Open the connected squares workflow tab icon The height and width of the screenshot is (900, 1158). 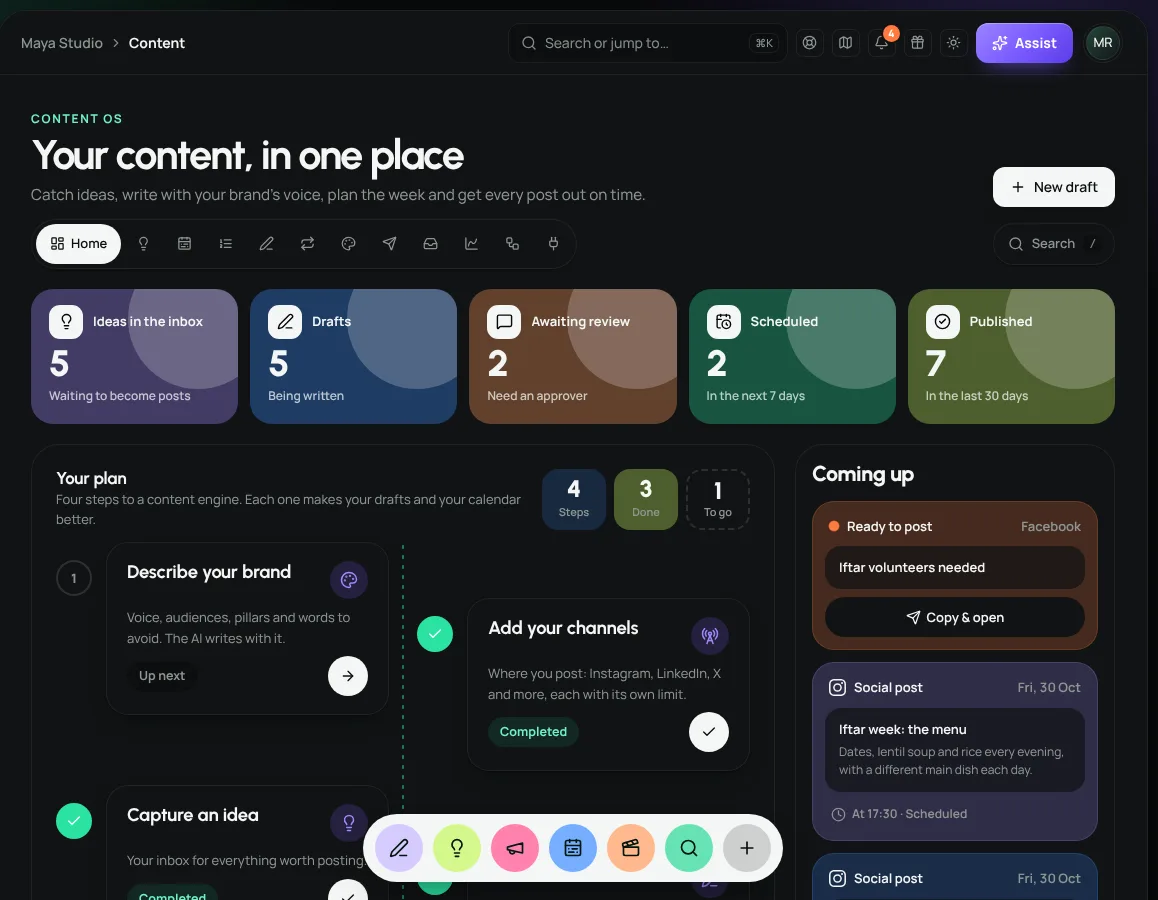click(513, 244)
